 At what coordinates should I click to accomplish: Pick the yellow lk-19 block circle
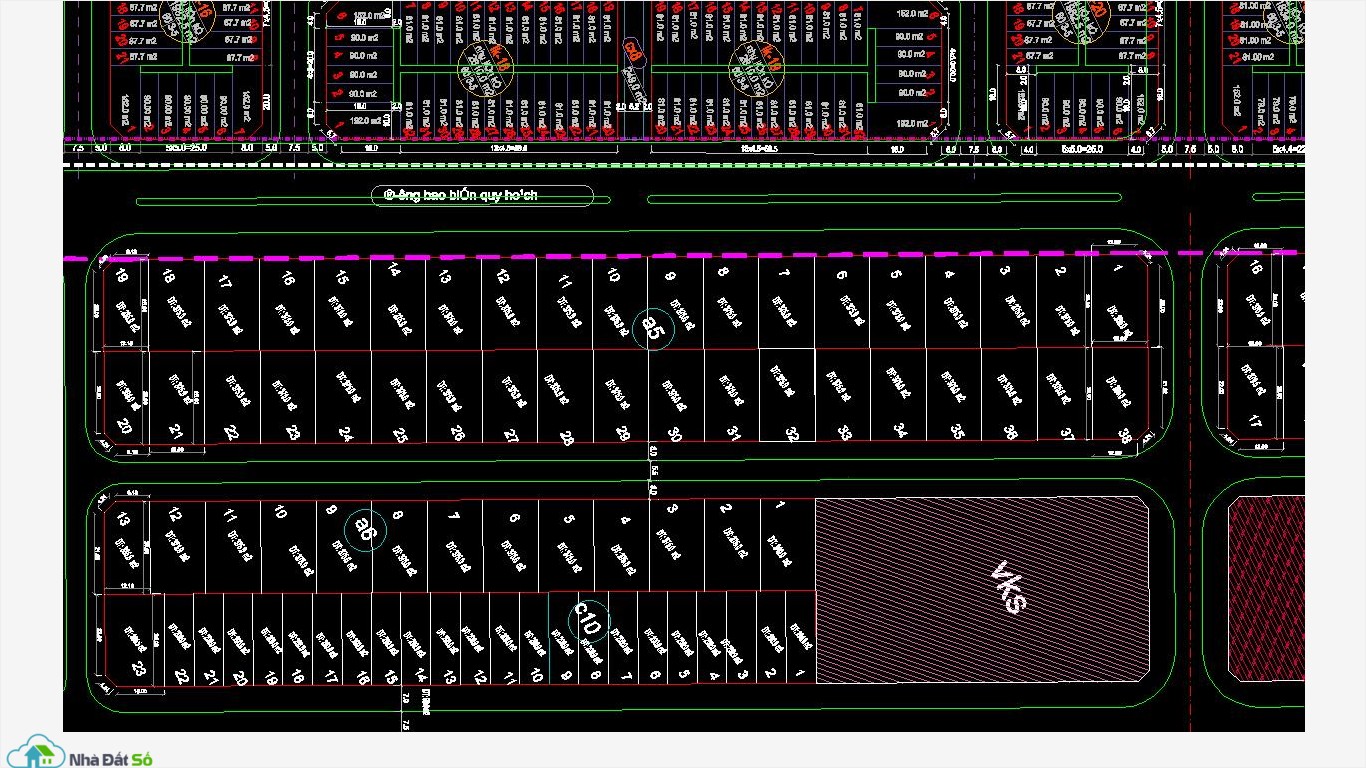coord(757,68)
